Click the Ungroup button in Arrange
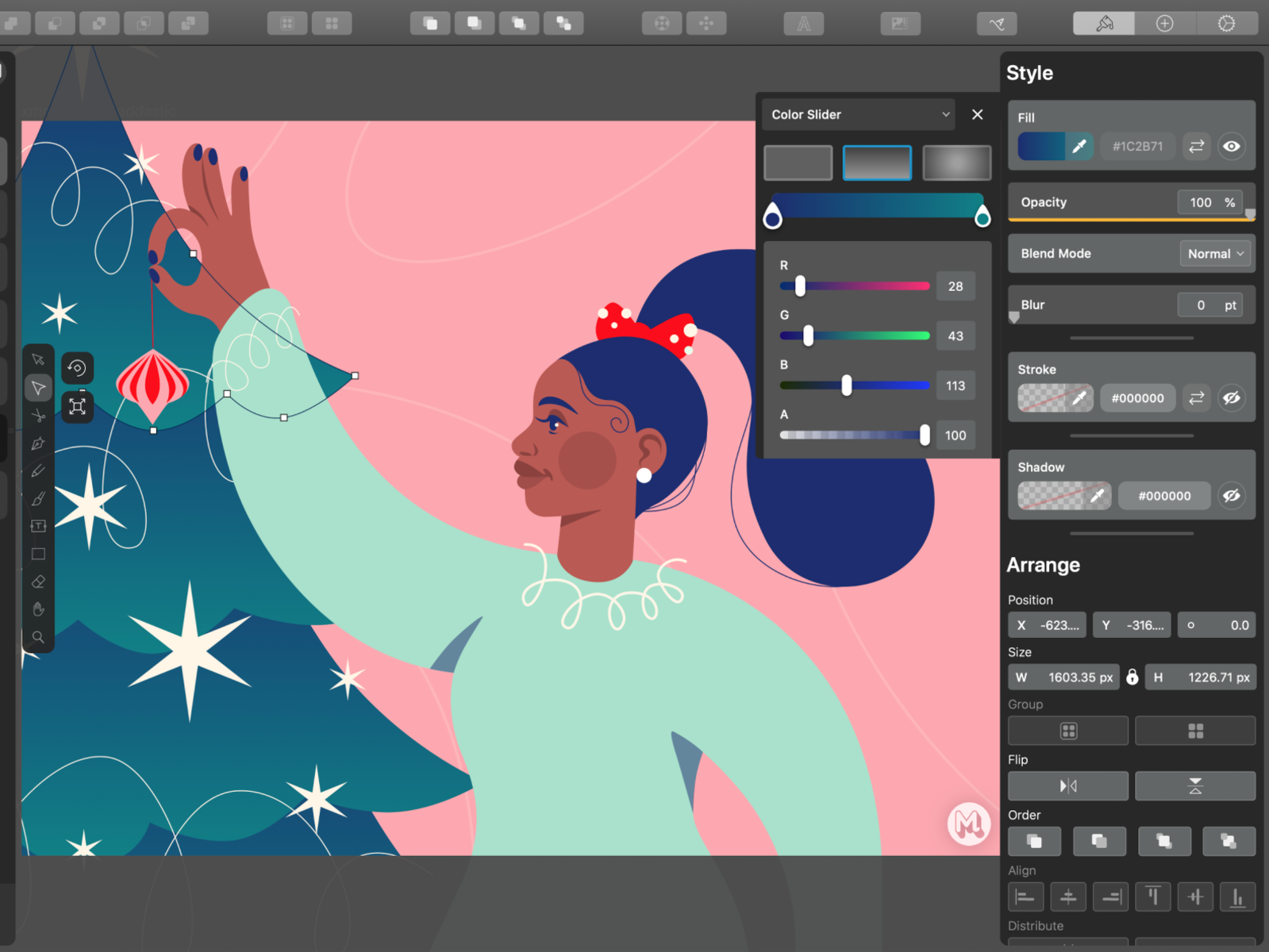 (x=1195, y=731)
